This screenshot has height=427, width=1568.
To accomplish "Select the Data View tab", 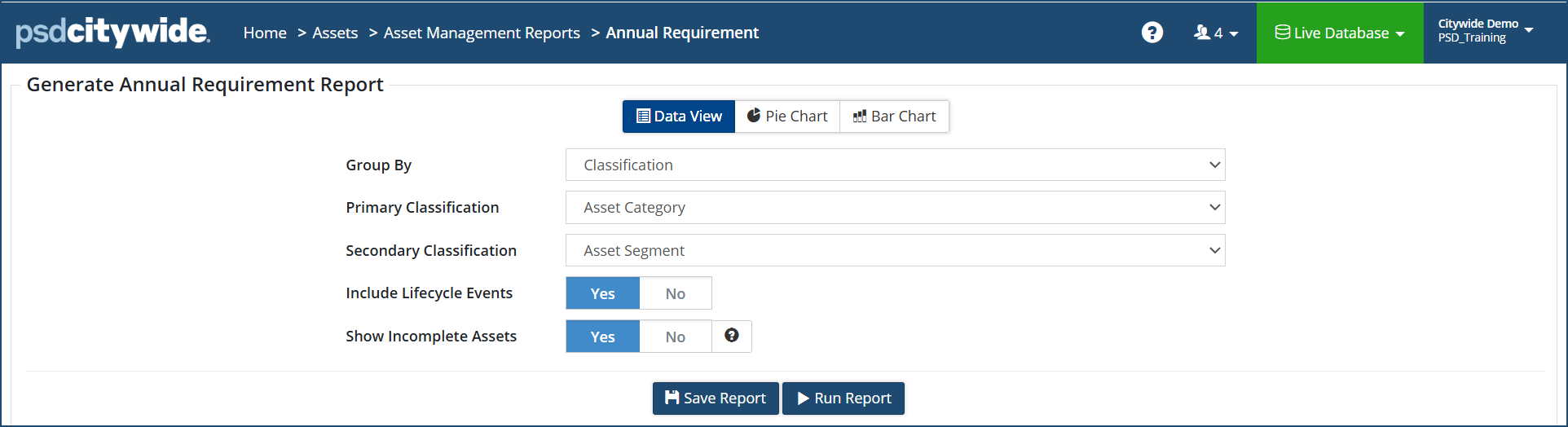I will click(x=679, y=117).
